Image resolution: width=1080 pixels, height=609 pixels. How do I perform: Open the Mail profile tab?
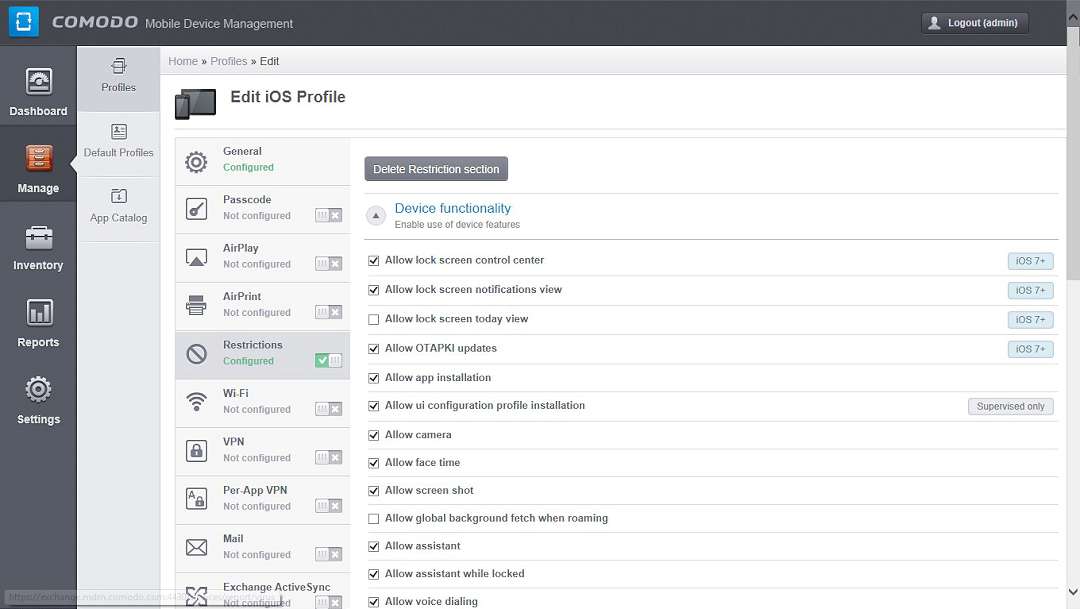(x=262, y=548)
